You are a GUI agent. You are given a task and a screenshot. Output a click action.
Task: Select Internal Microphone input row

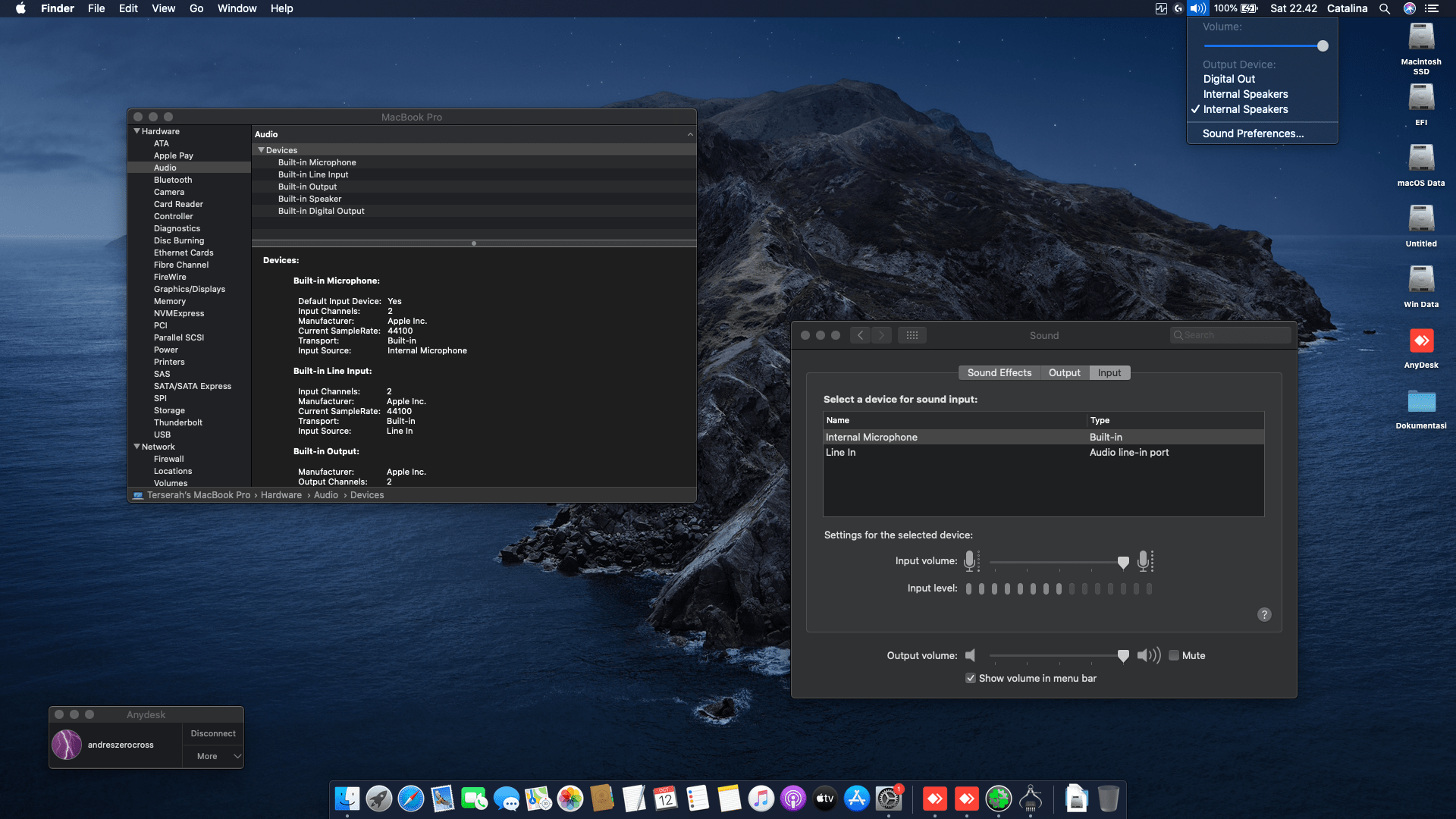(1043, 438)
